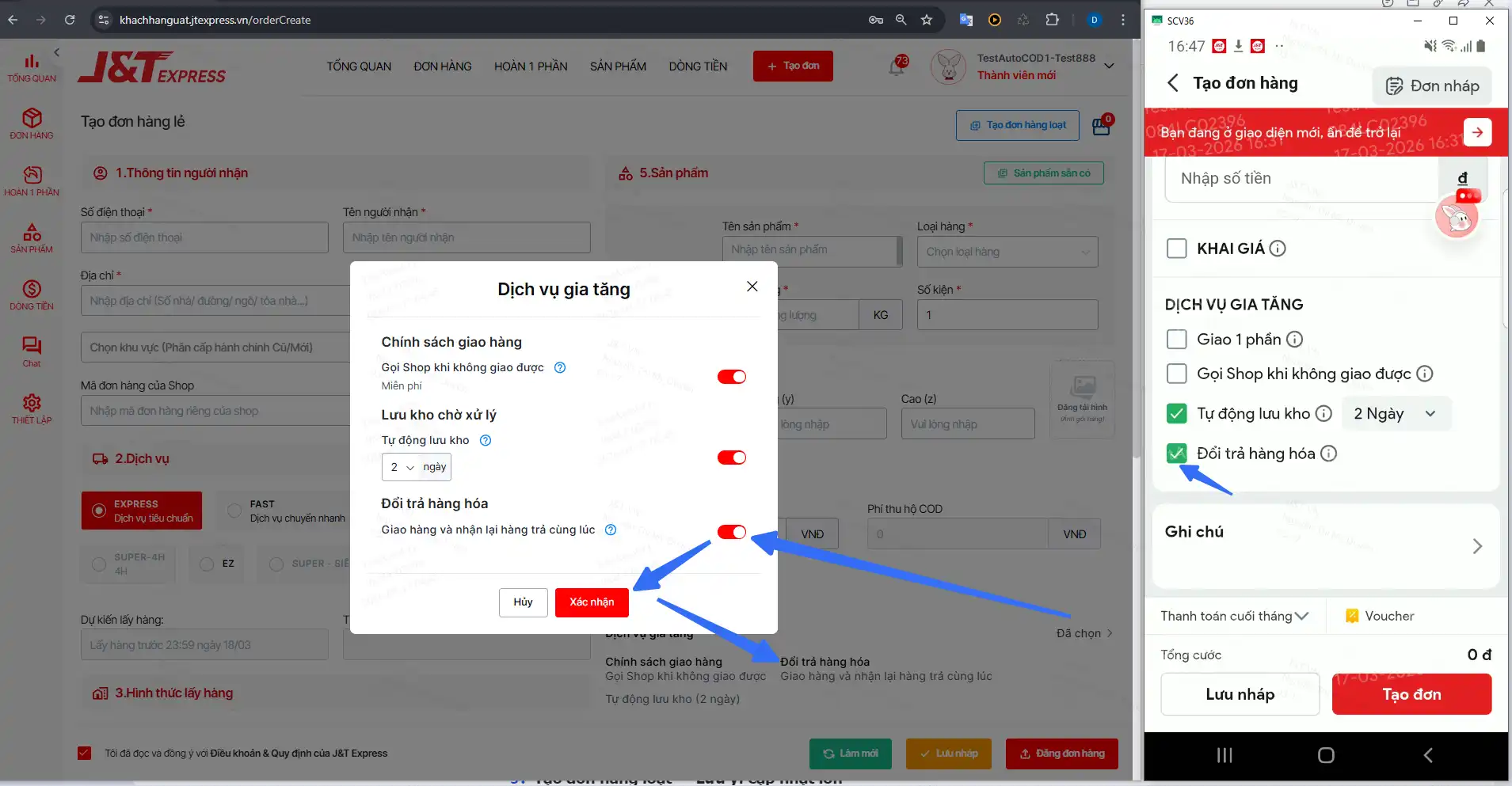Open the notification bell icon
The width and height of the screenshot is (1512, 786).
[x=897, y=67]
